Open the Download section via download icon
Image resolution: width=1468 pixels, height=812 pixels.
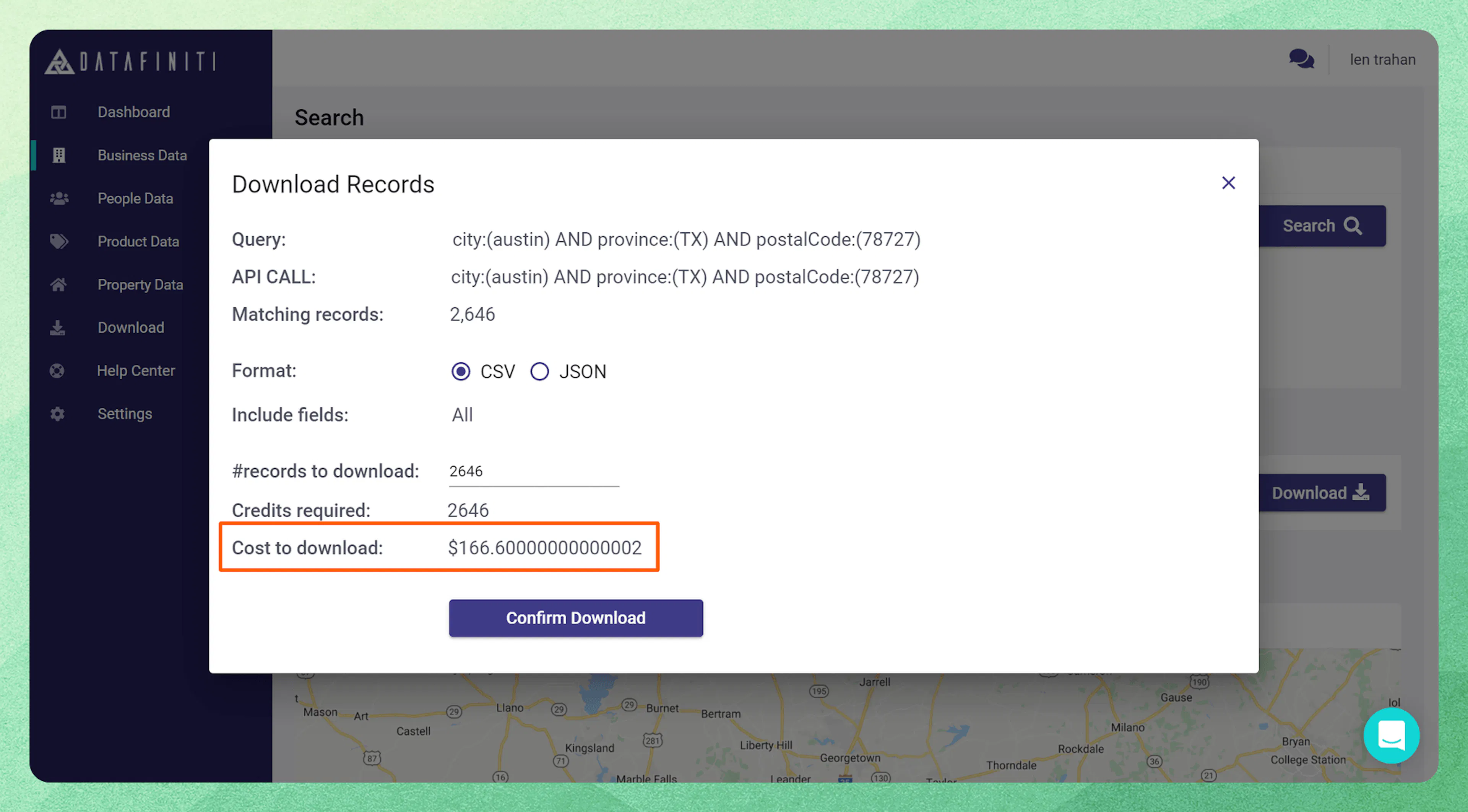point(58,327)
